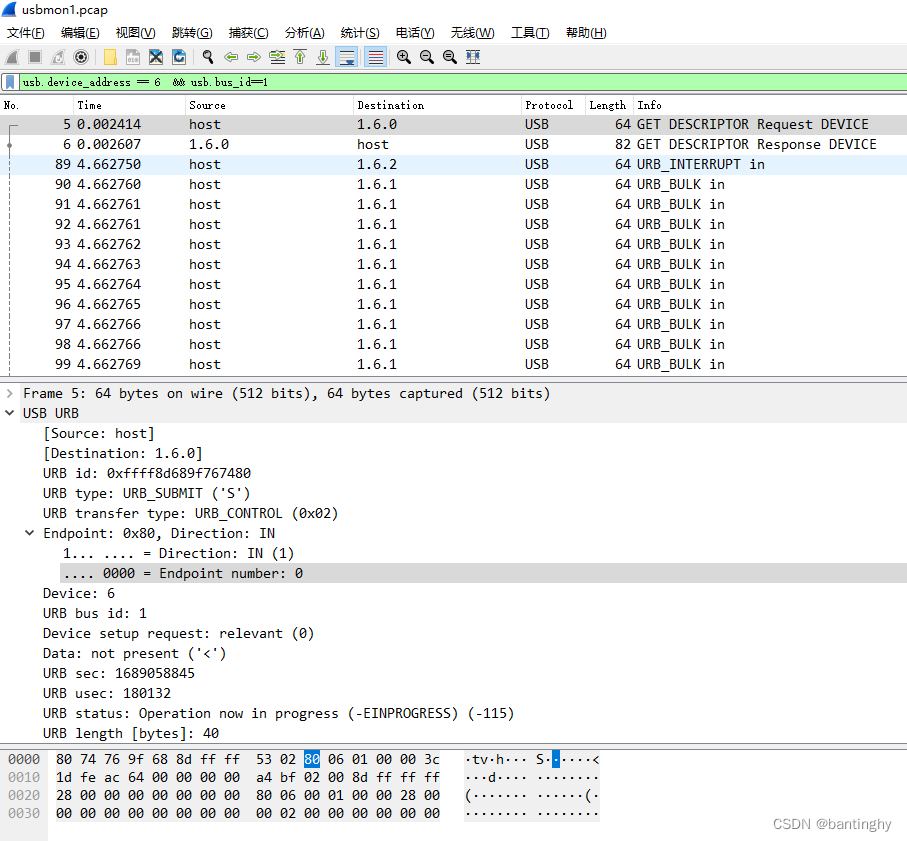Image resolution: width=907 pixels, height=841 pixels.
Task: Select the URB type: URB_SUBMIT field
Action: point(146,493)
